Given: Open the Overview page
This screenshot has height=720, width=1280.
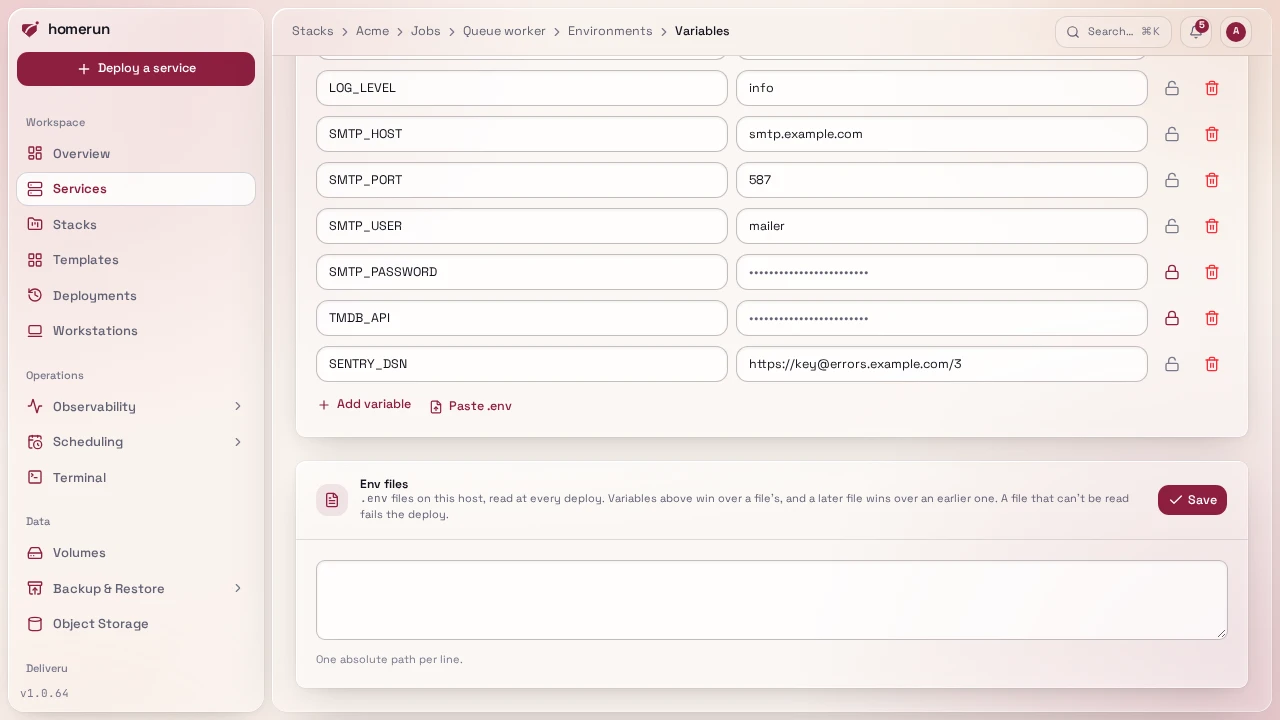Looking at the screenshot, I should point(136,154).
